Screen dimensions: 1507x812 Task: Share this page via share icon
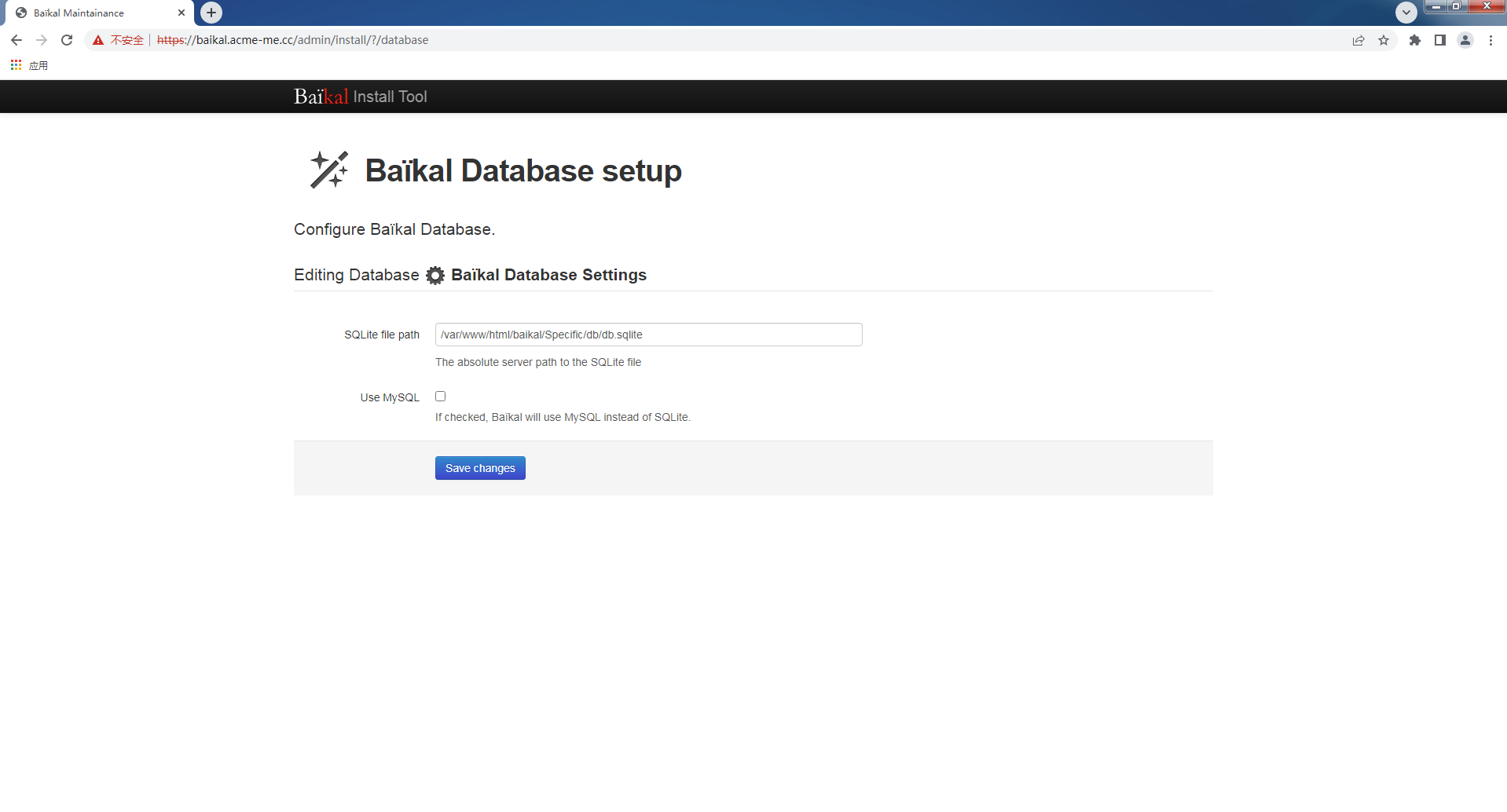click(x=1358, y=40)
